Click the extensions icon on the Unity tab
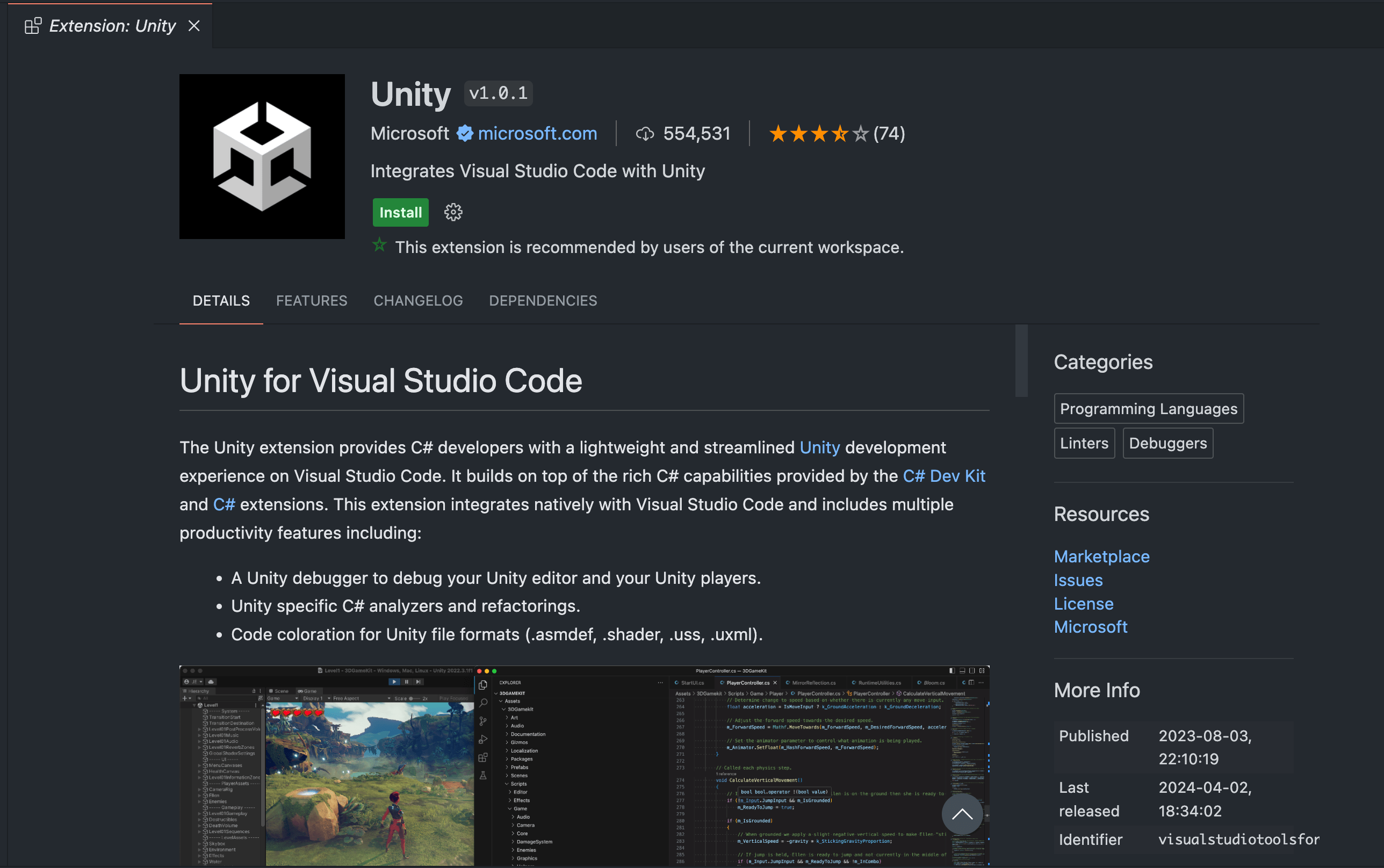1384x868 pixels. 32,25
